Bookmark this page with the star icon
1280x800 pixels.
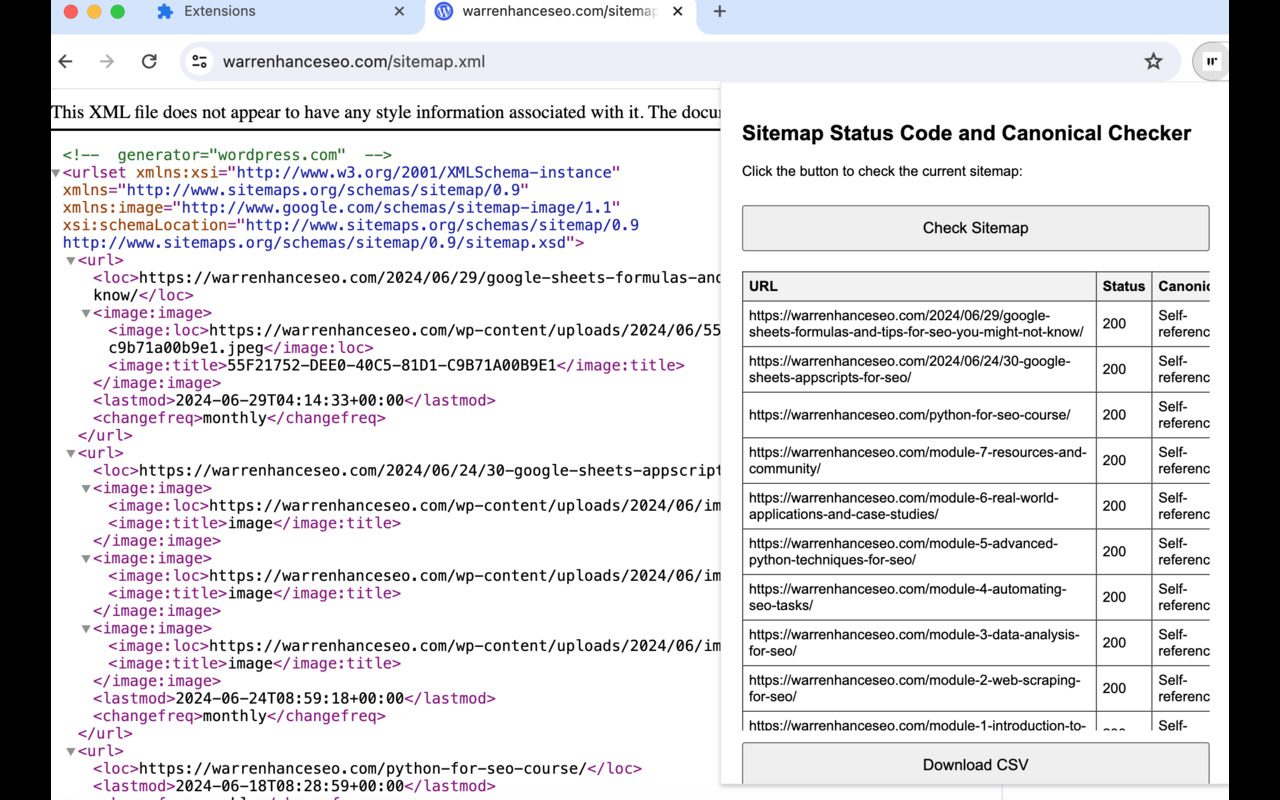(x=1153, y=61)
